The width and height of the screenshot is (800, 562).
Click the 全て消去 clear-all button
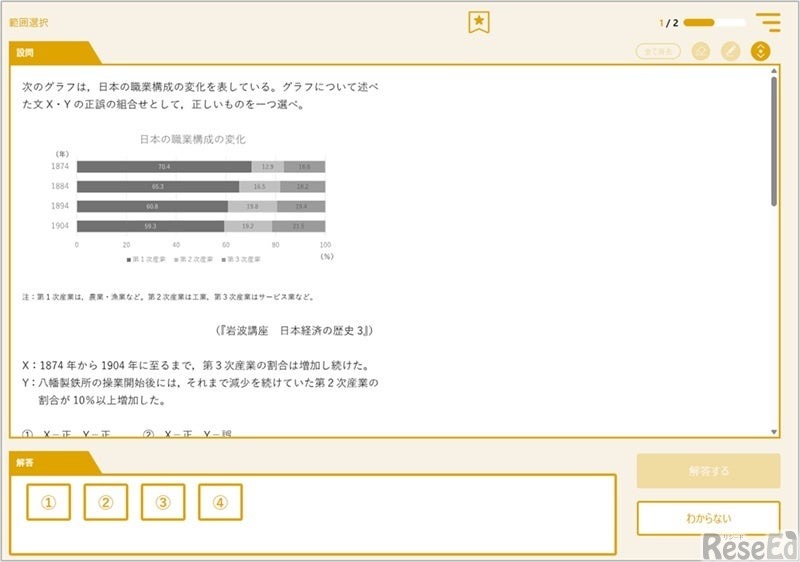pyautogui.click(x=658, y=52)
